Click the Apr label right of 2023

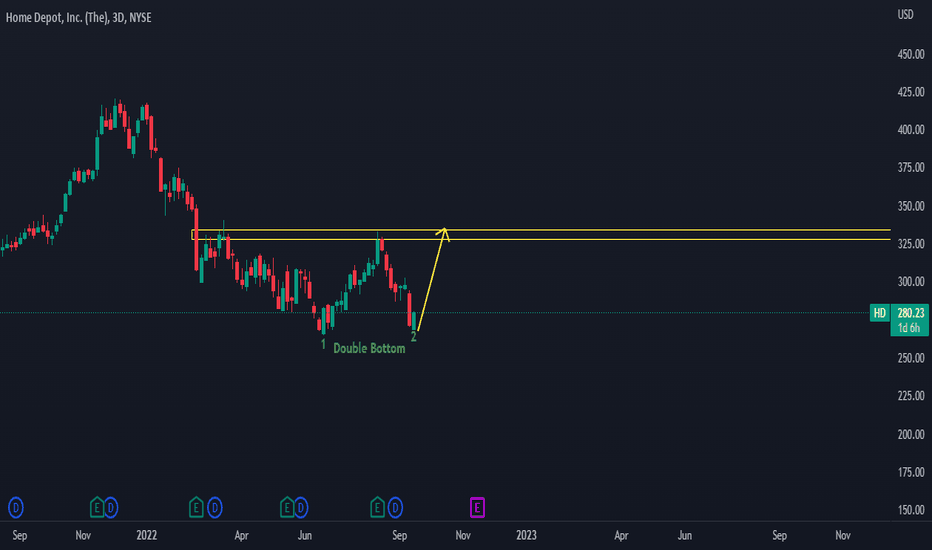click(621, 535)
